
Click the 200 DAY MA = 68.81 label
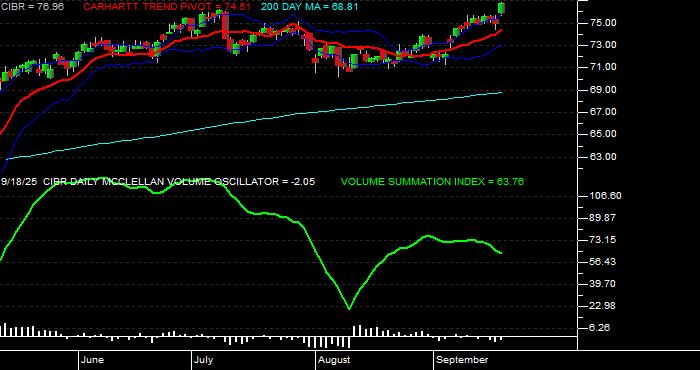coord(309,7)
